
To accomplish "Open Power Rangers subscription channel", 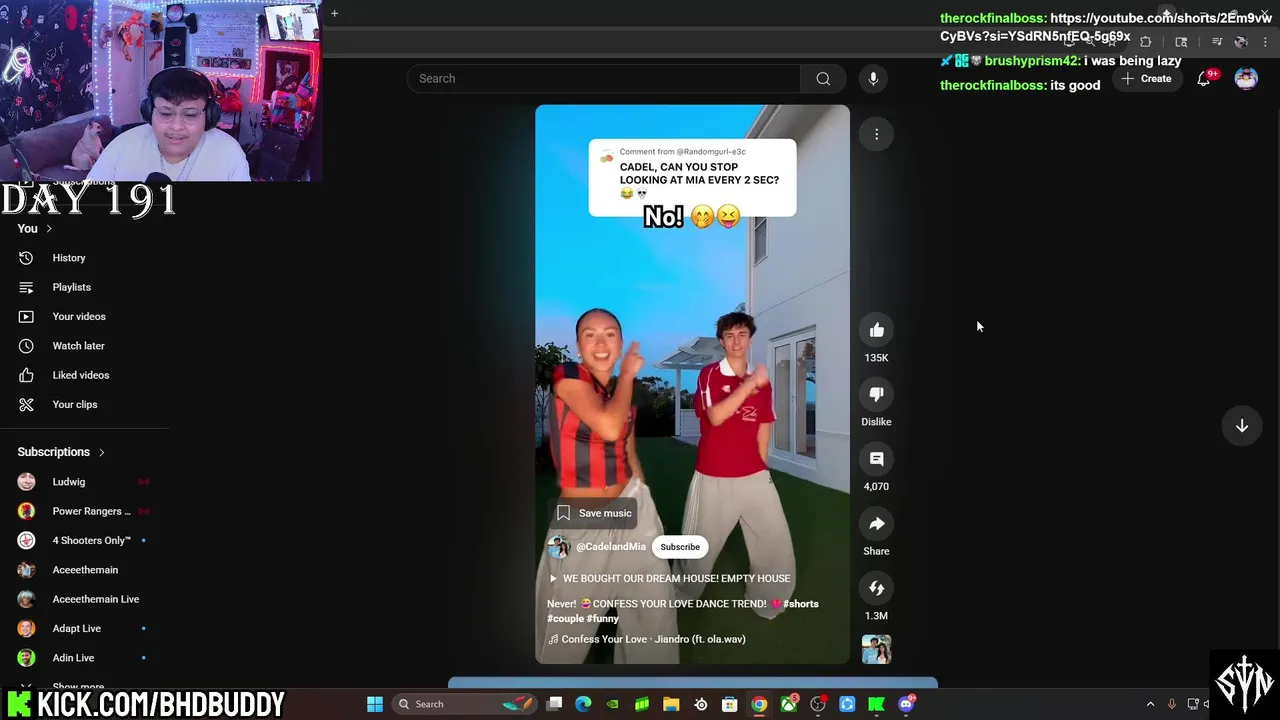I will (90, 511).
